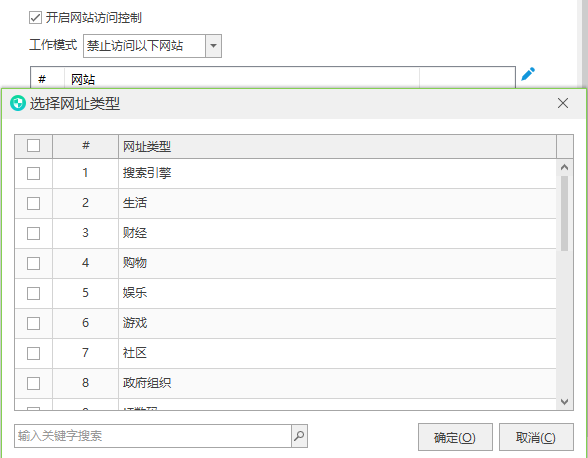Open the 工作模式 dropdown arrow
Viewport: 588px width, 458px height.
click(213, 46)
